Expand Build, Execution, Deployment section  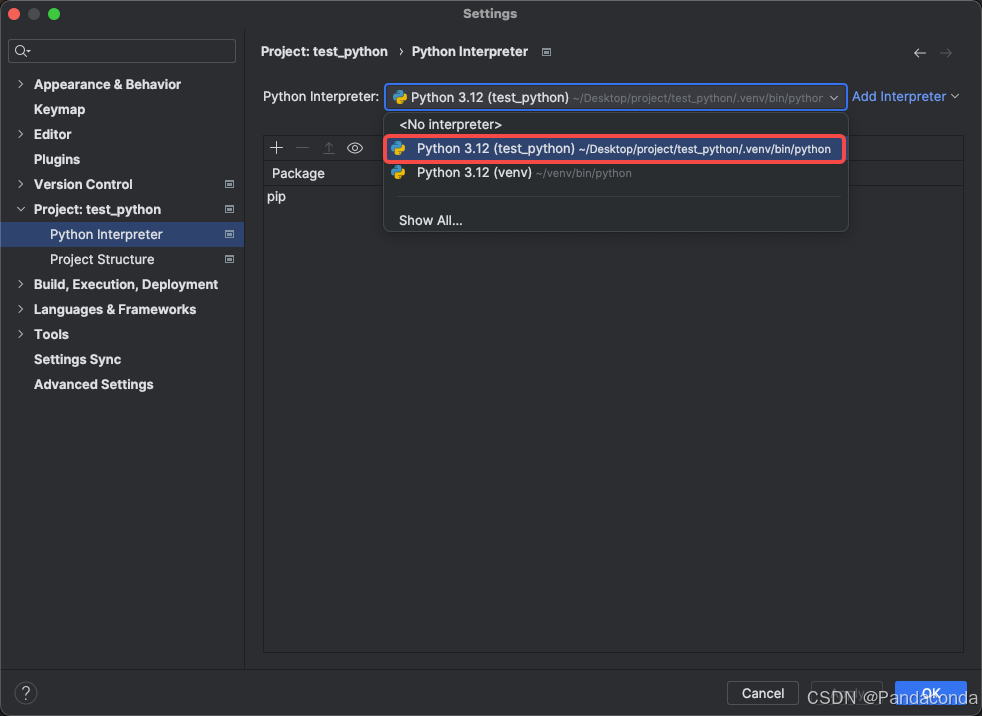[21, 284]
